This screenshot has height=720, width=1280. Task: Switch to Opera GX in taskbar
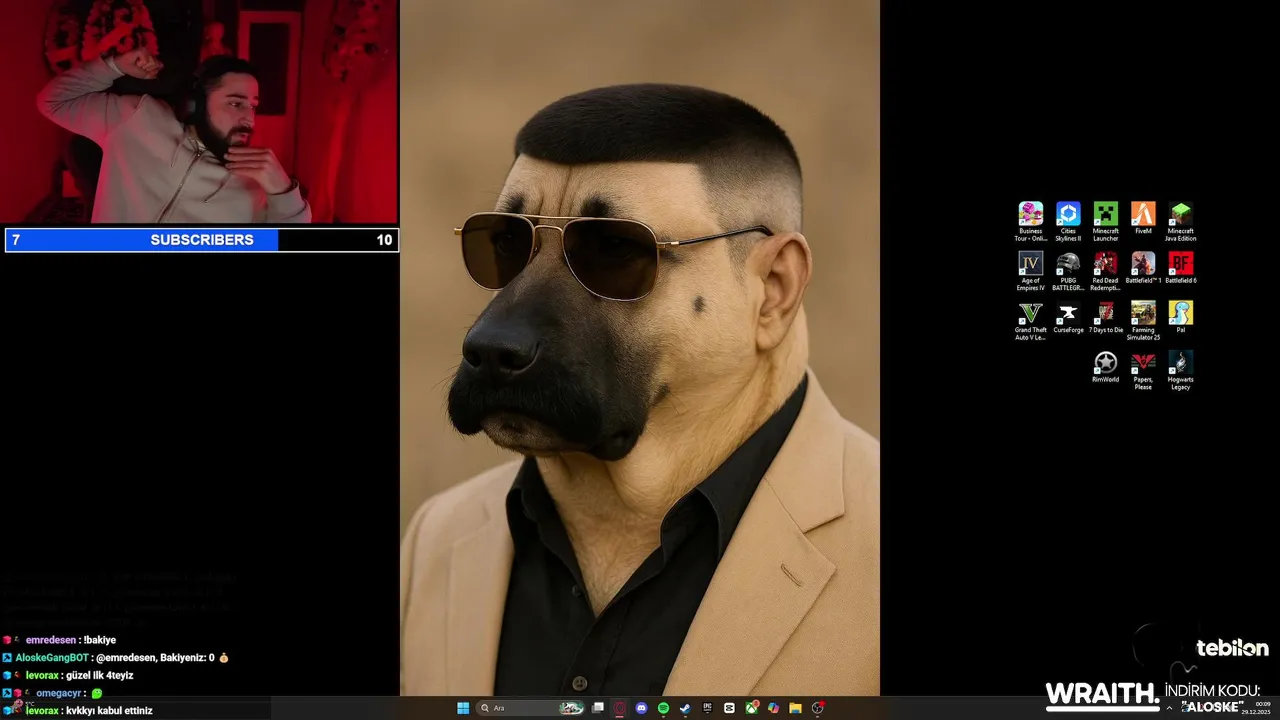pos(620,708)
